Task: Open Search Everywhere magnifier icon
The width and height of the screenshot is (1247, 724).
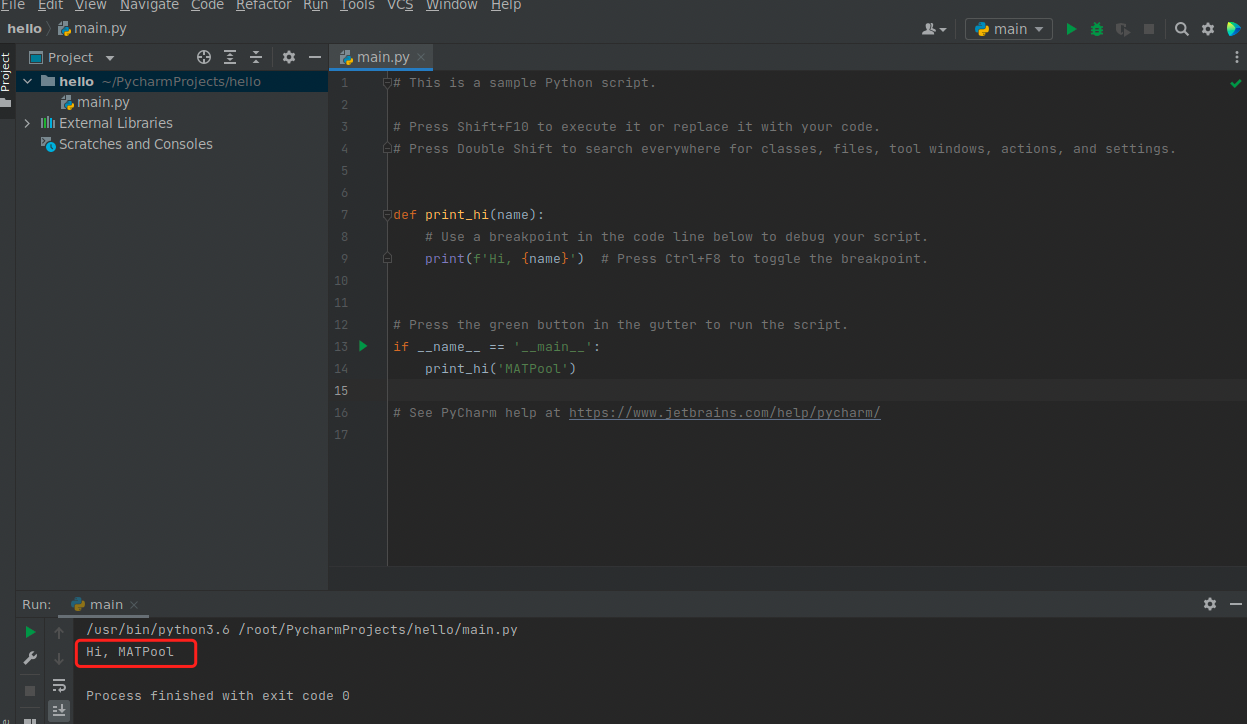Action: coord(1182,29)
